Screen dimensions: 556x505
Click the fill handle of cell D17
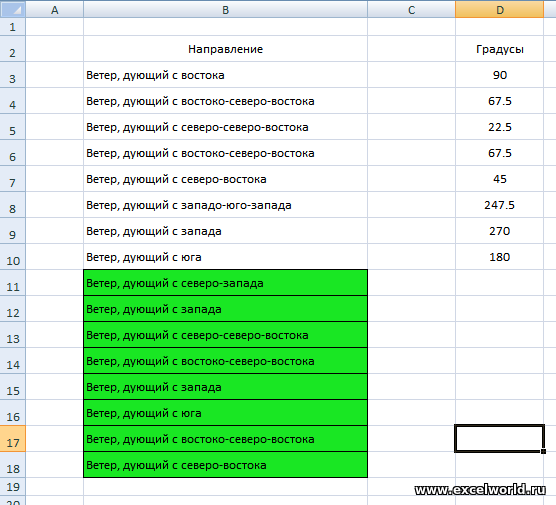[x=543, y=451]
